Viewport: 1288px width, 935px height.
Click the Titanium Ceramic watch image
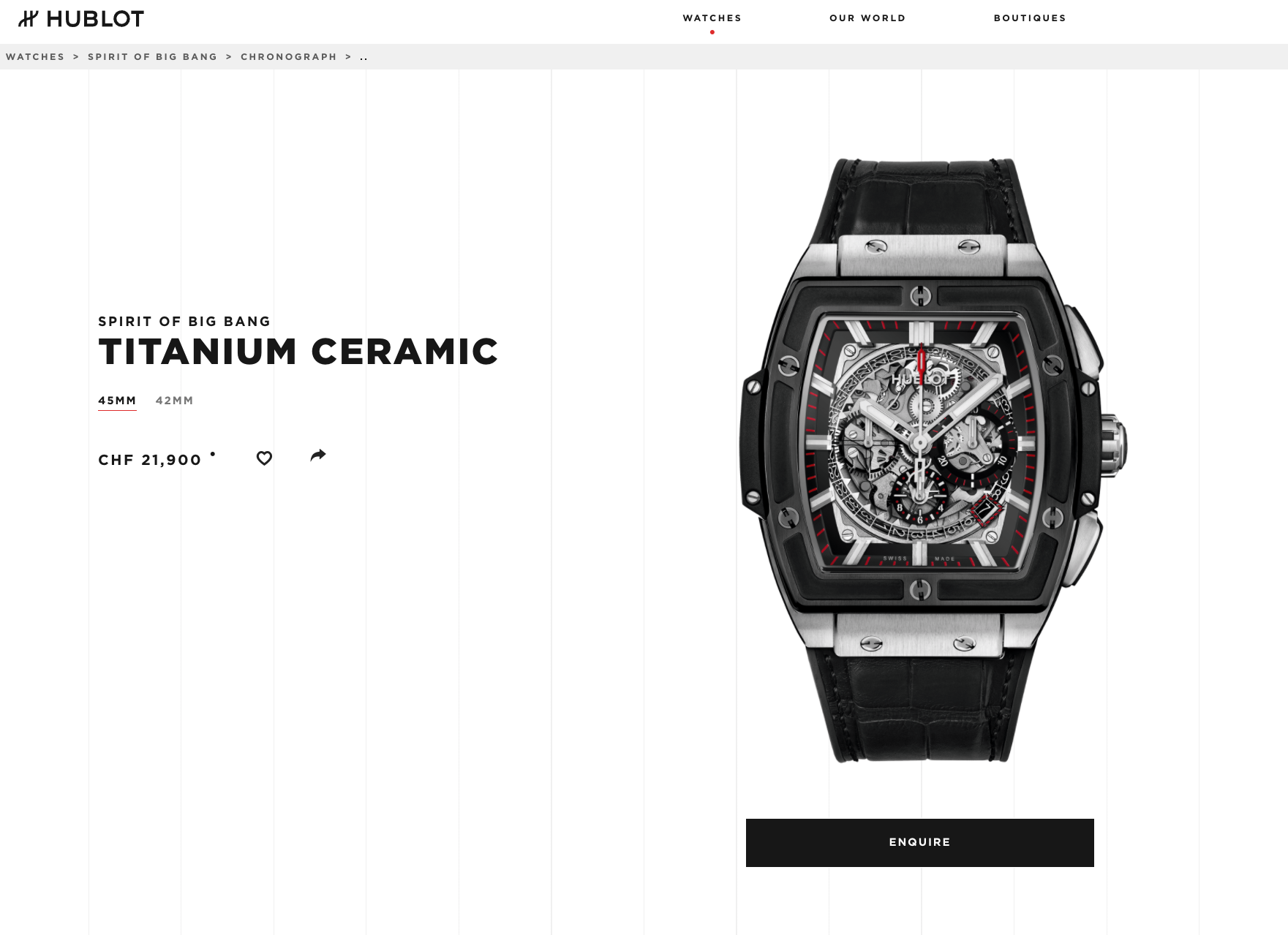(934, 461)
